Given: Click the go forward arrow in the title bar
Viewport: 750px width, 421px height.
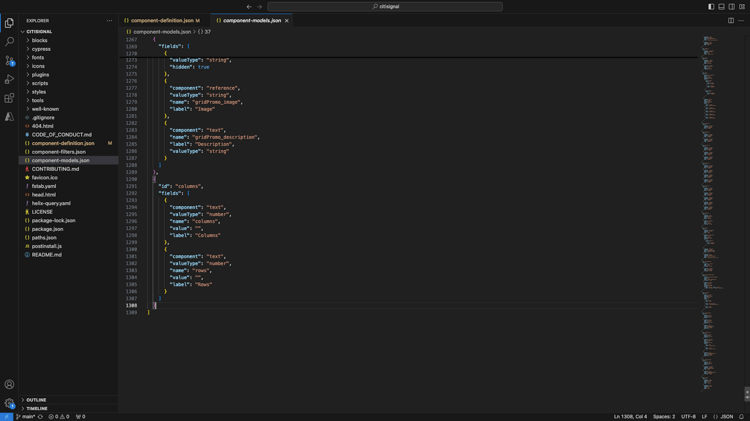Looking at the screenshot, I should 259,7.
